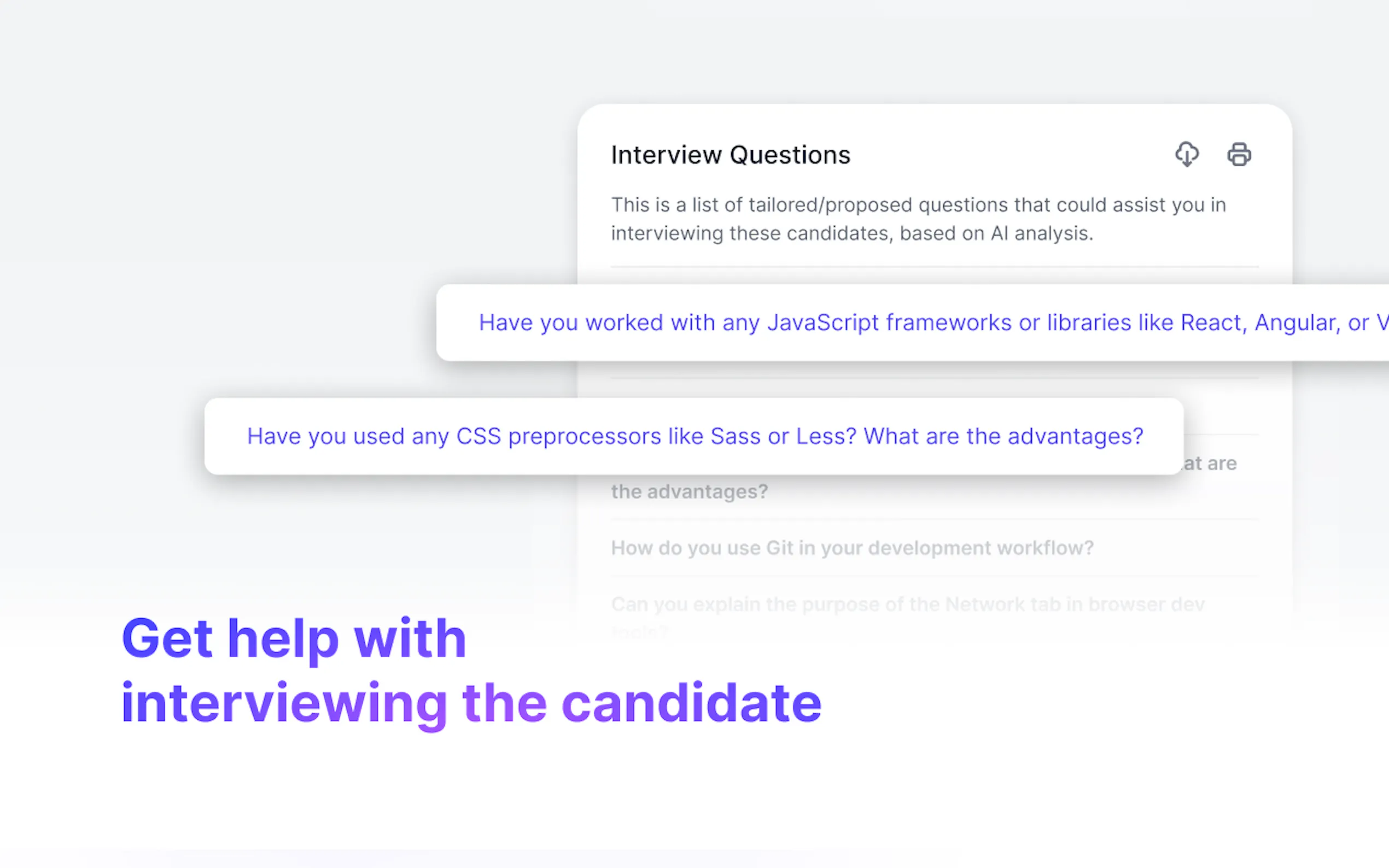The height and width of the screenshot is (868, 1389).
Task: Click the faded "the advantages?" list text
Action: [x=689, y=492]
